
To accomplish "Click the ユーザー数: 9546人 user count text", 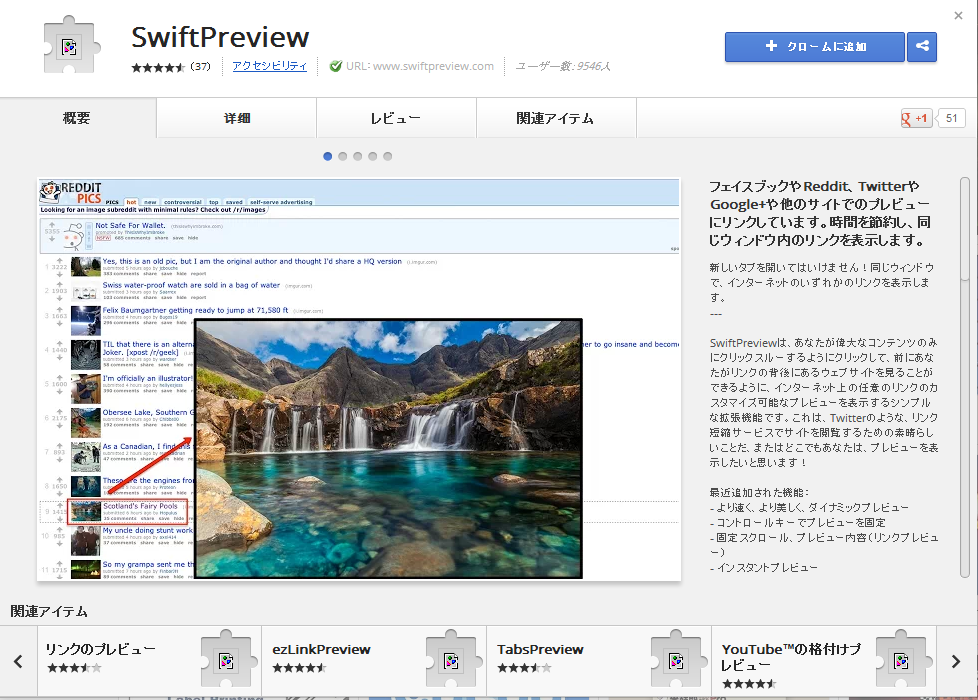I will tap(563, 66).
